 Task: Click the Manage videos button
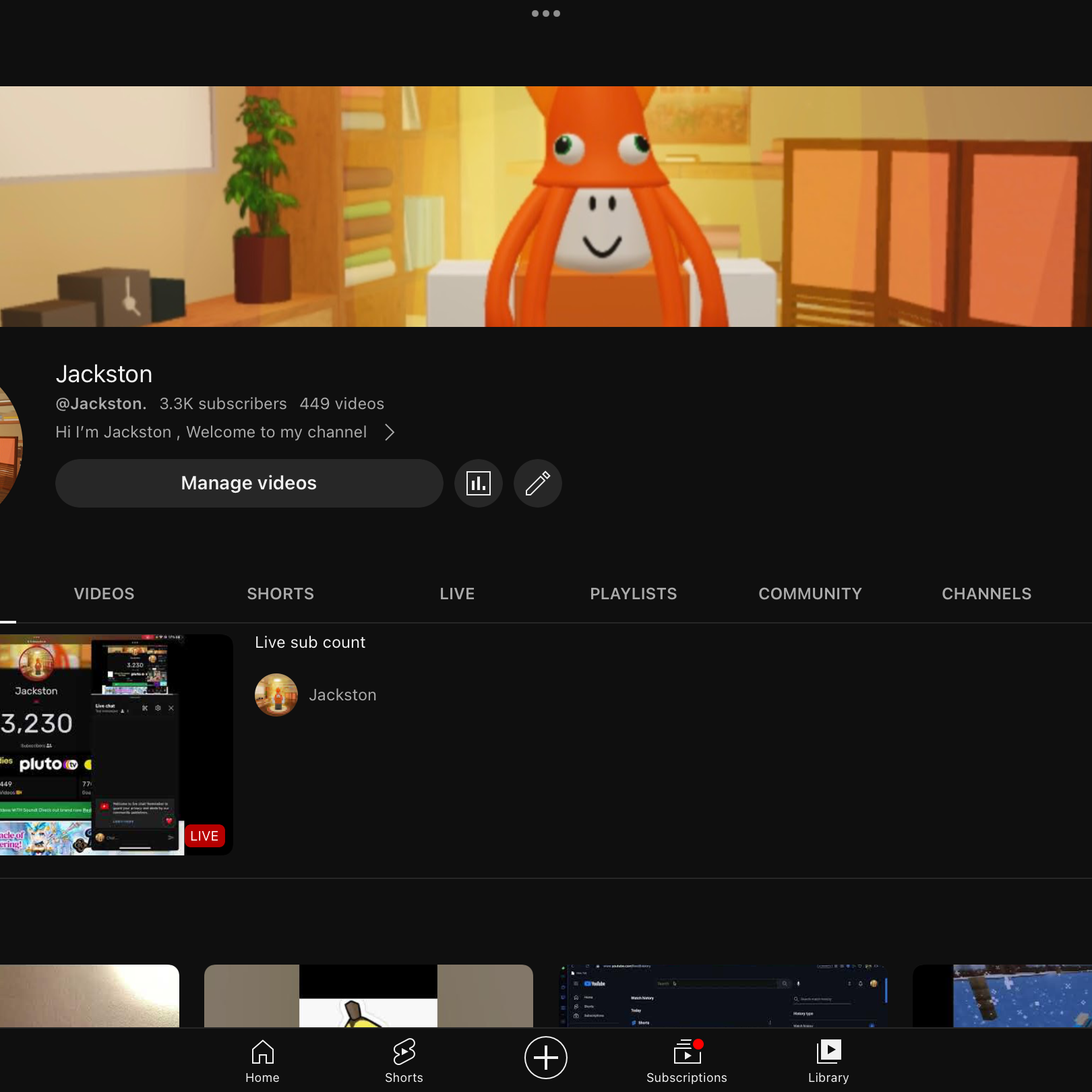(x=249, y=483)
